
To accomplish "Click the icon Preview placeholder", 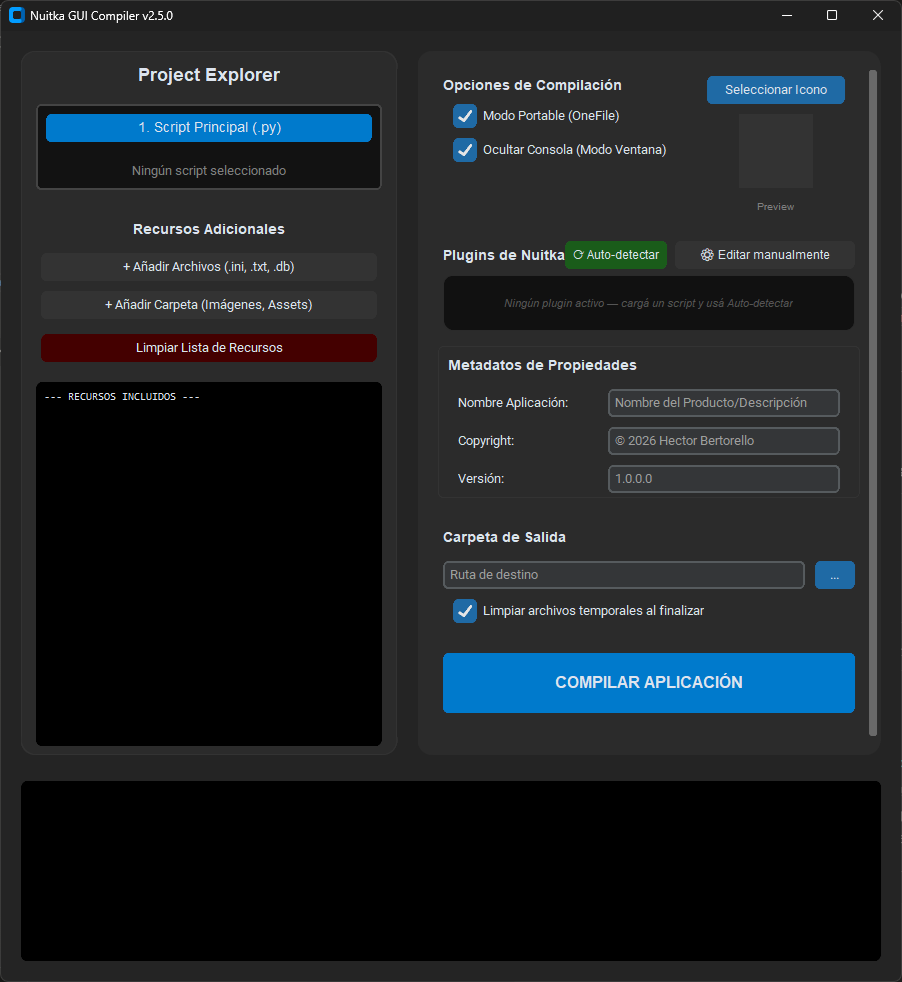I will point(775,151).
